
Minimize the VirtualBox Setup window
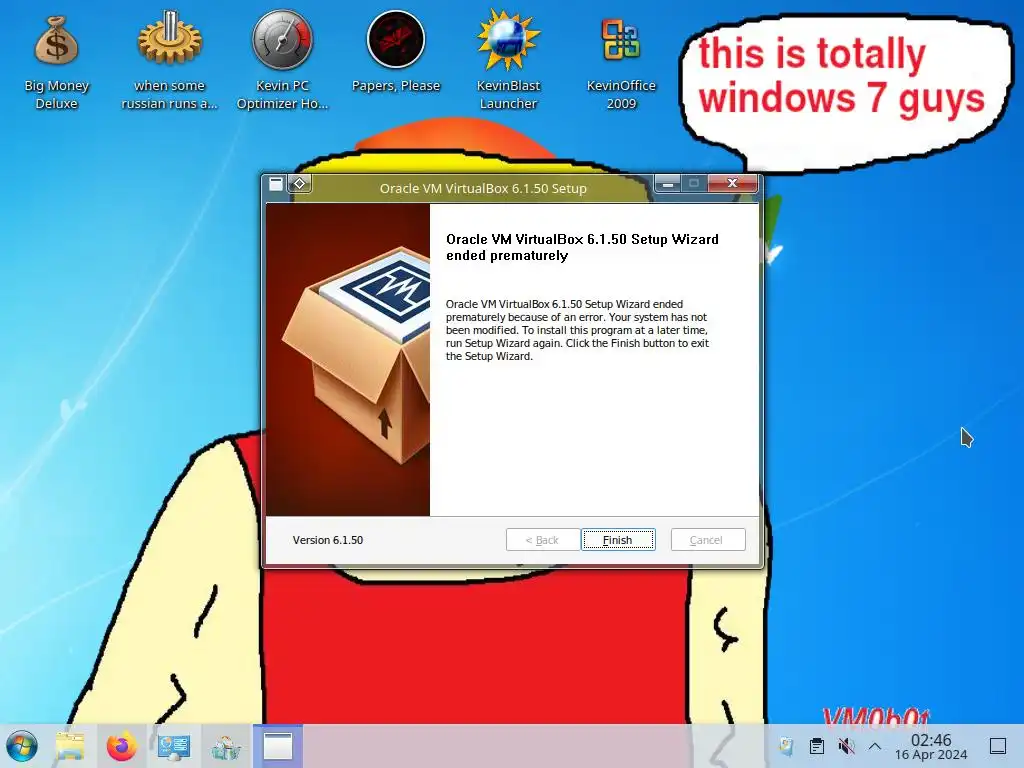667,184
